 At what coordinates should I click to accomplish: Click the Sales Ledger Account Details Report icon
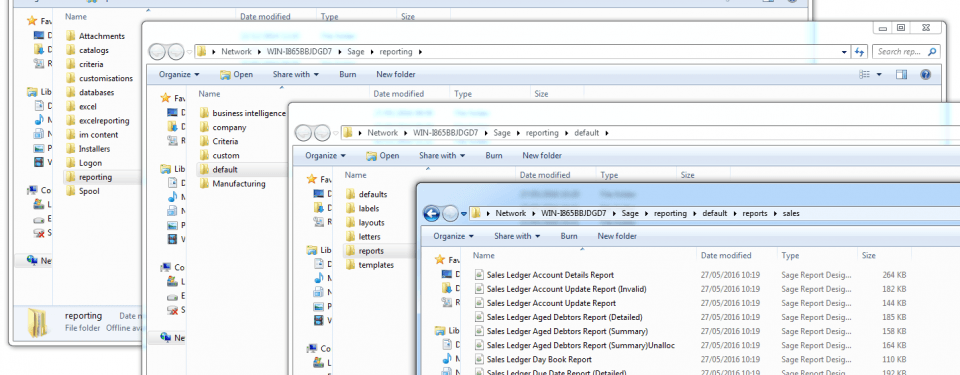pyautogui.click(x=479, y=275)
